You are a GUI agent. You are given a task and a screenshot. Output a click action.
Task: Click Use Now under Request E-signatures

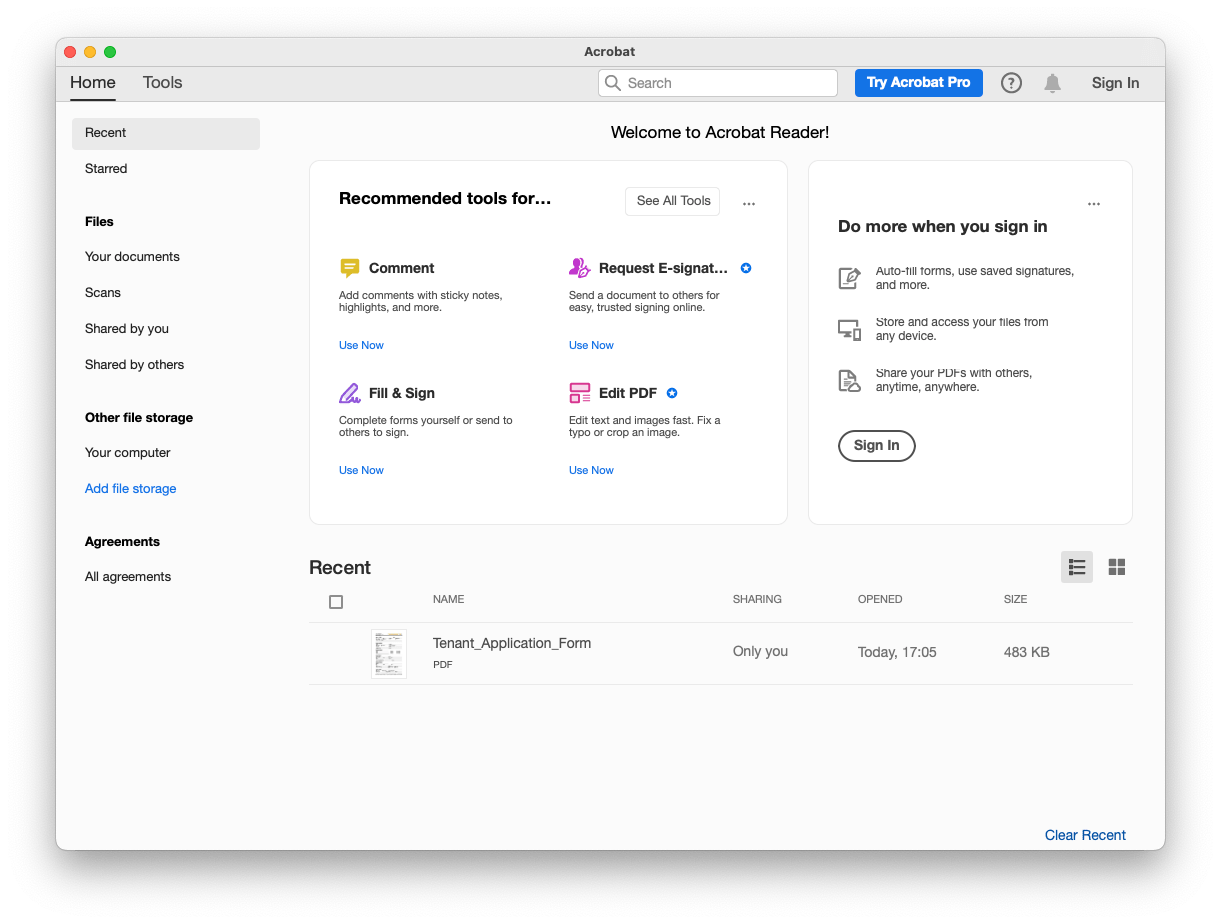[x=591, y=345]
